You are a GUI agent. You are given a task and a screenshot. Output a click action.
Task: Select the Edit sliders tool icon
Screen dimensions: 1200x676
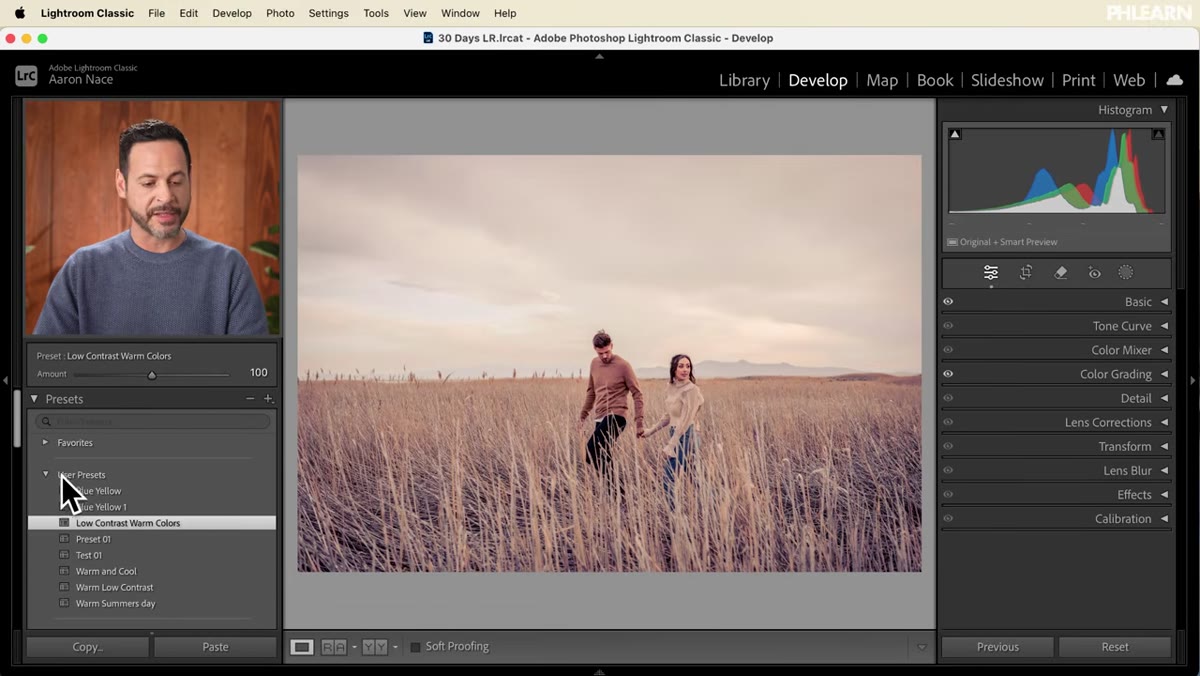point(990,273)
